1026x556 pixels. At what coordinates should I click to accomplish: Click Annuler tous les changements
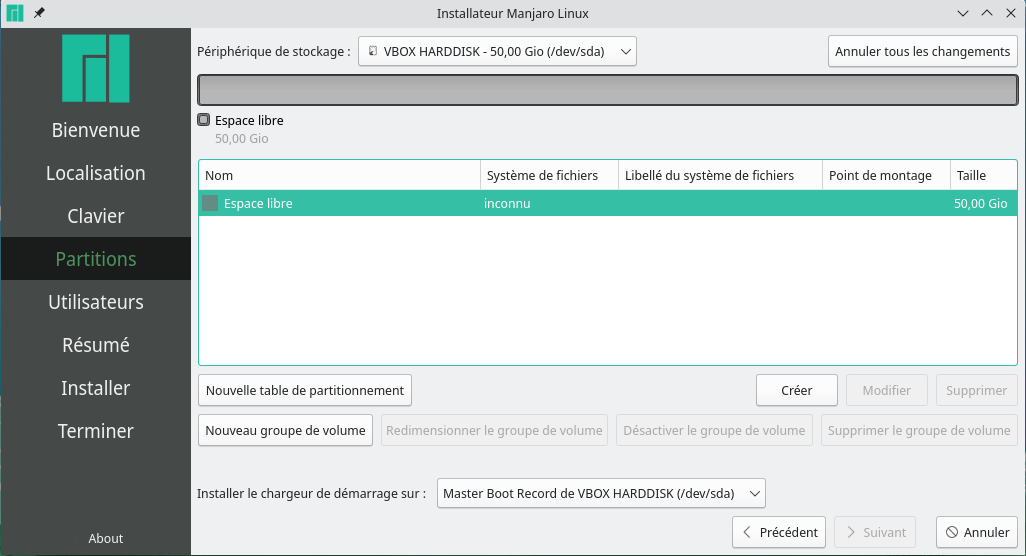click(x=922, y=51)
